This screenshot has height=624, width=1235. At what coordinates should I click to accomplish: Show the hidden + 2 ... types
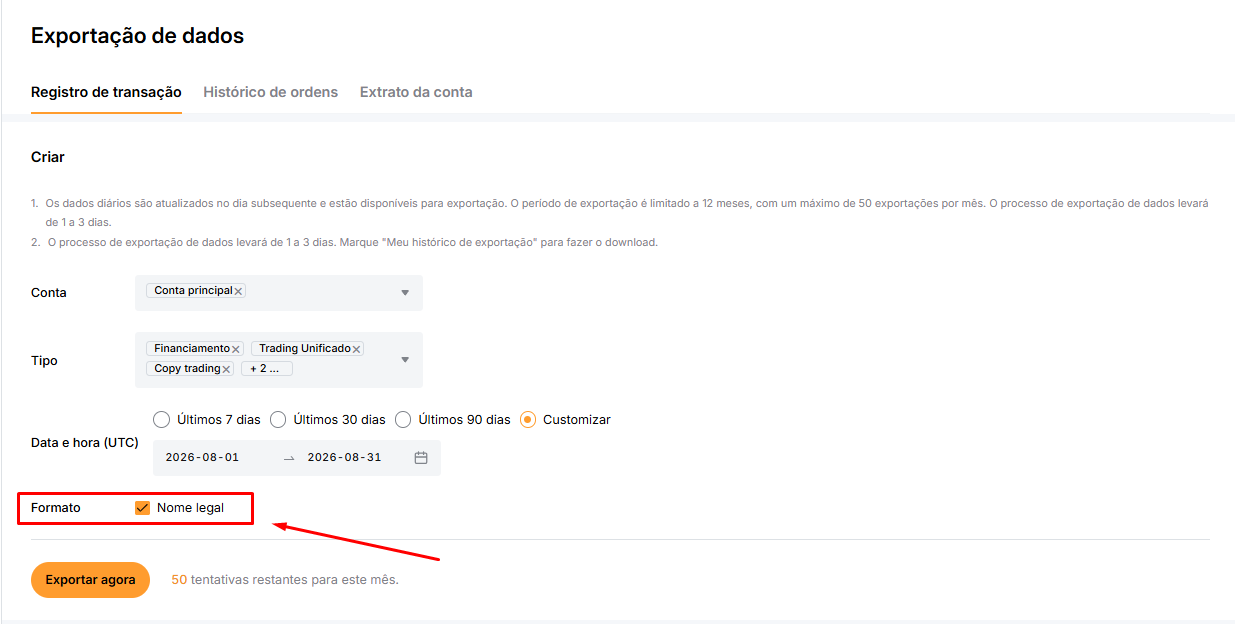point(266,369)
